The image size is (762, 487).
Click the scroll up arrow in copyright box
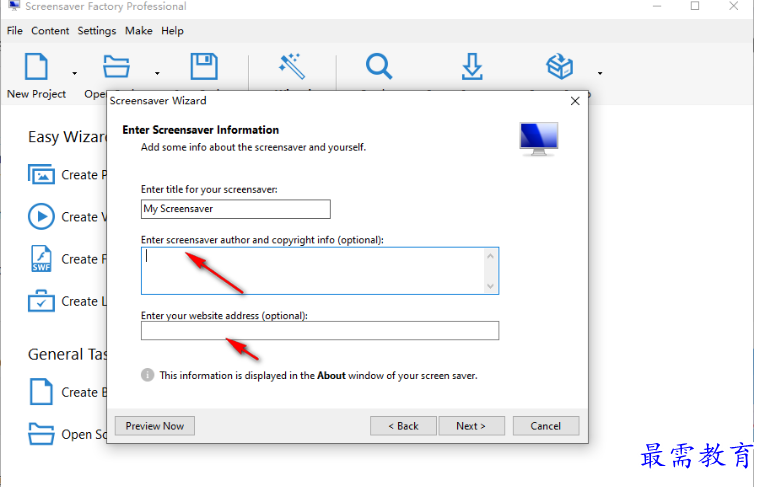[x=490, y=256]
